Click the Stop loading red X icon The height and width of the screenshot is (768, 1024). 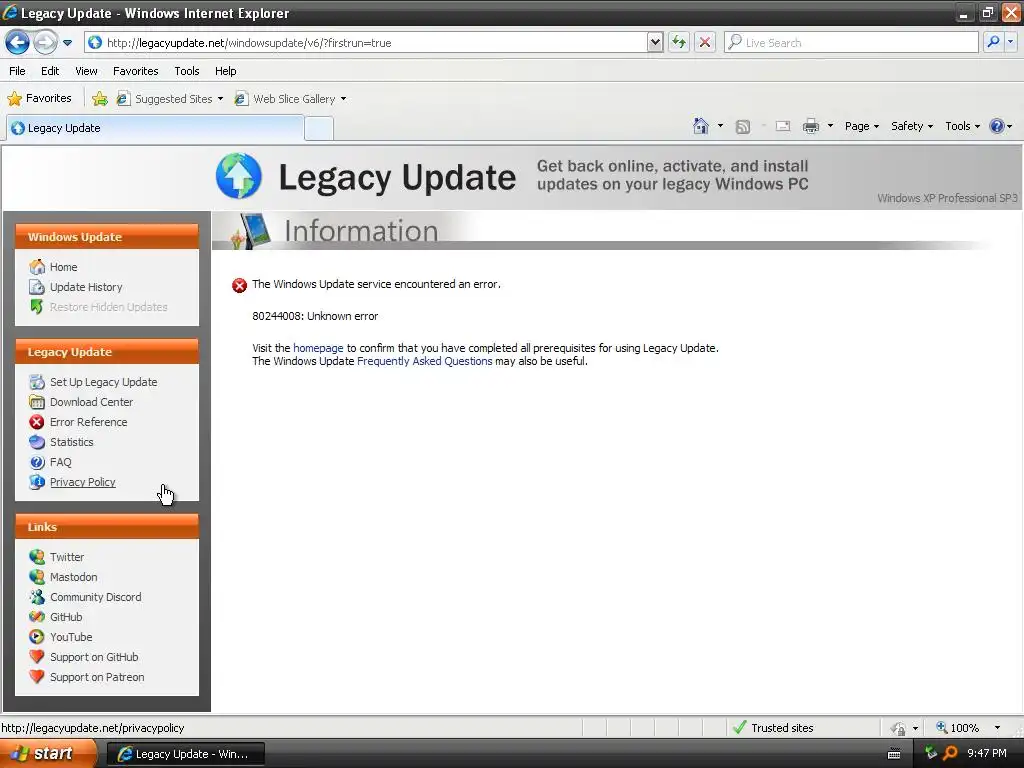[705, 43]
